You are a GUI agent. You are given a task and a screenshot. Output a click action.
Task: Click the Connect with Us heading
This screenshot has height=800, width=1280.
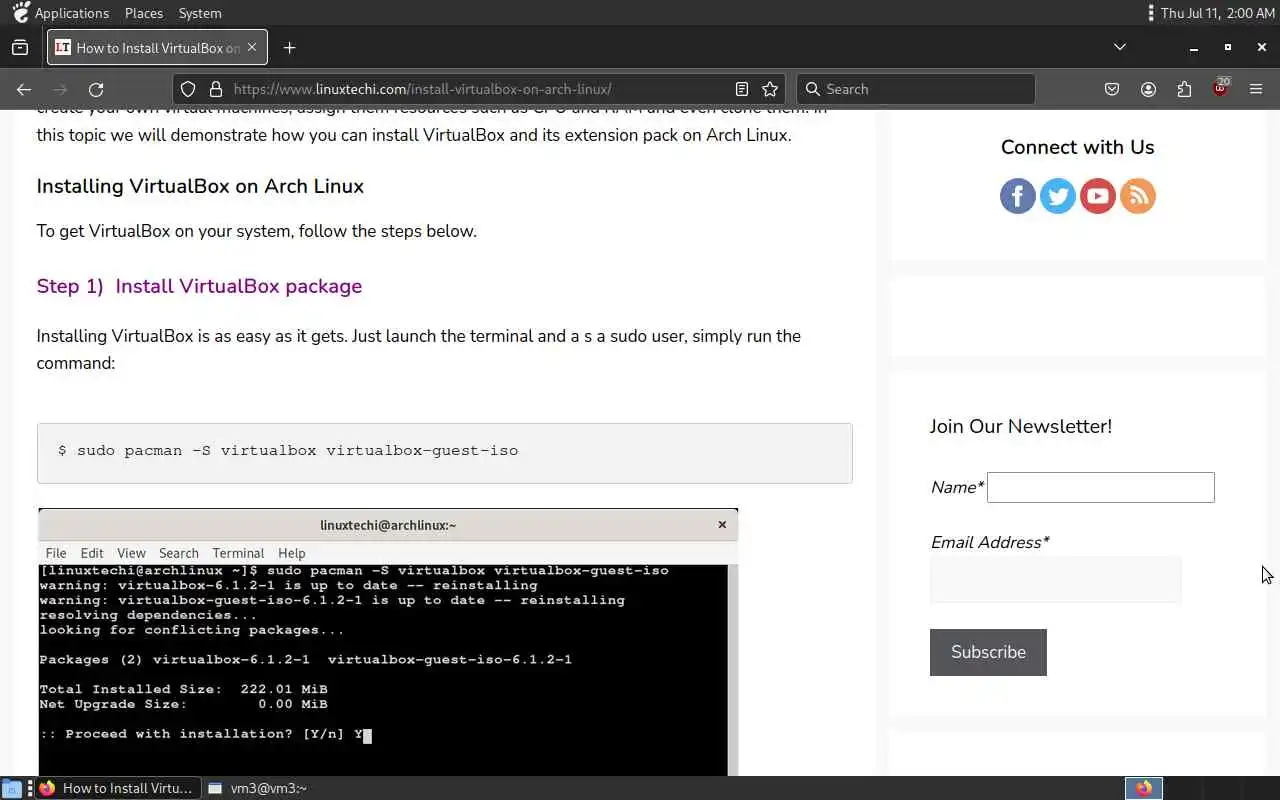(1077, 147)
